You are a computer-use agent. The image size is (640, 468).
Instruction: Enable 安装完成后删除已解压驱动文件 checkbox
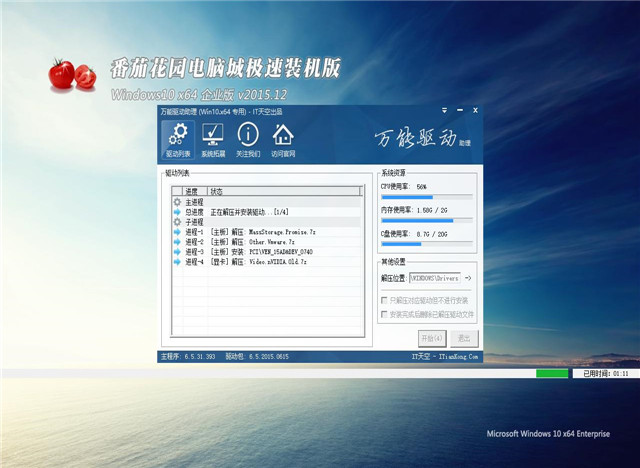coord(384,314)
